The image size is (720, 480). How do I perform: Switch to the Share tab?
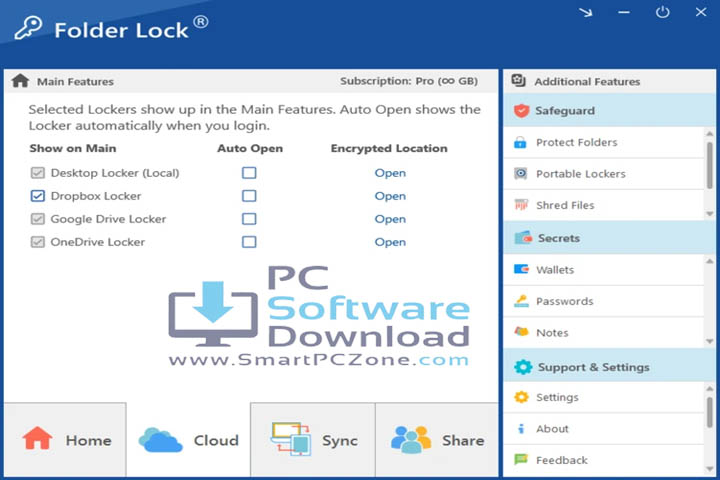click(x=437, y=440)
